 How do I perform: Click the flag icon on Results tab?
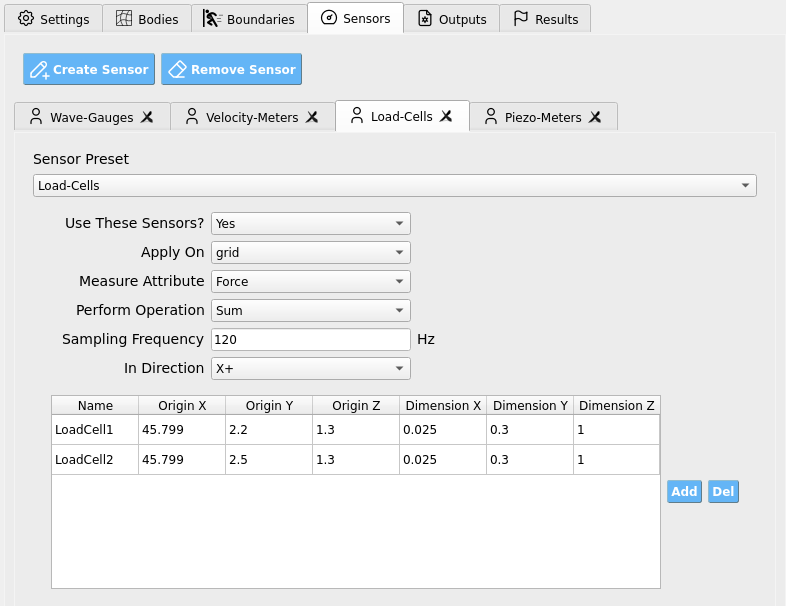pyautogui.click(x=521, y=19)
